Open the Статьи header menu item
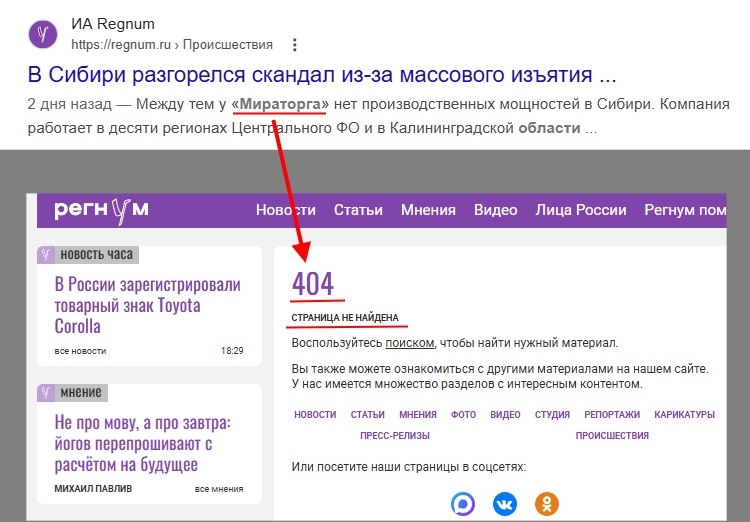 click(358, 210)
